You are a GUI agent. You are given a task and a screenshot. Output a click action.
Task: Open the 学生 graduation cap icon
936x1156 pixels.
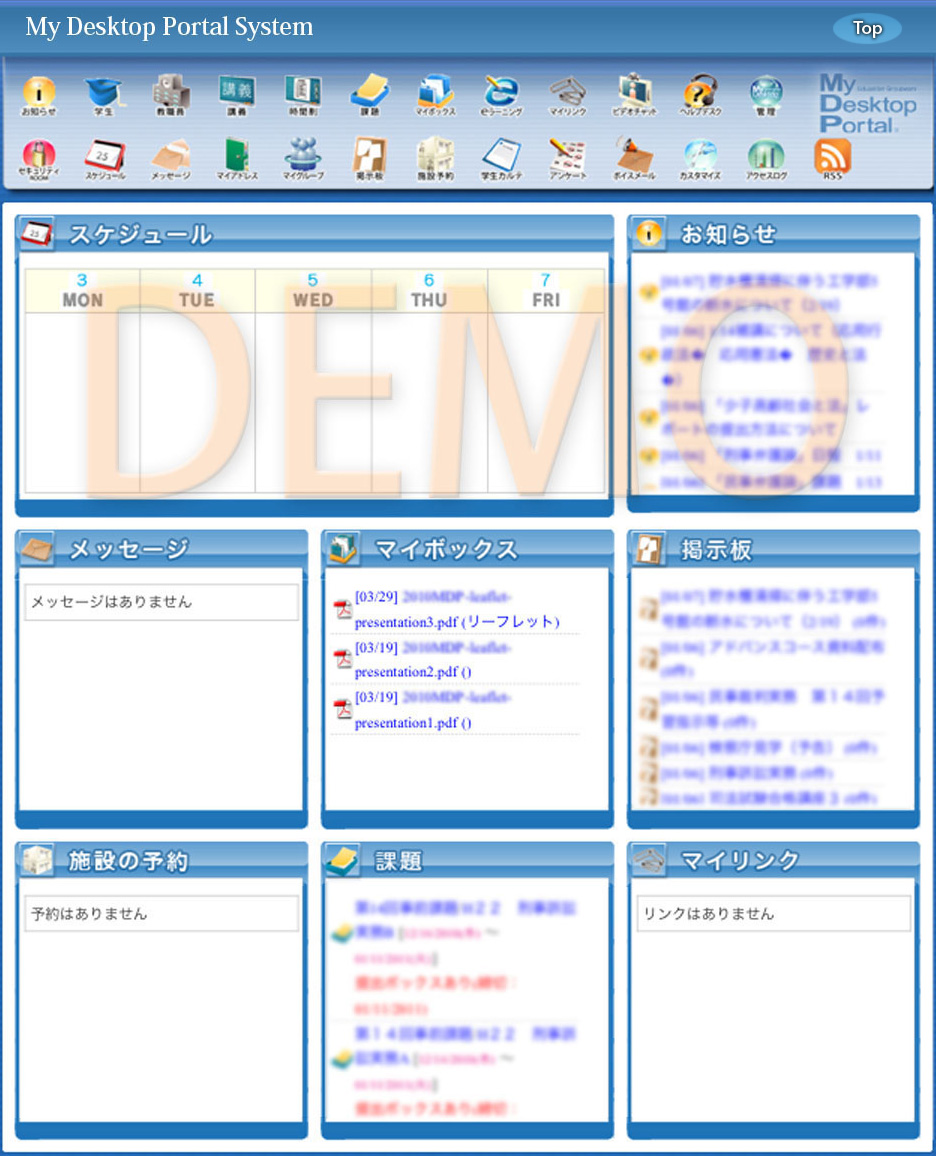(x=102, y=93)
